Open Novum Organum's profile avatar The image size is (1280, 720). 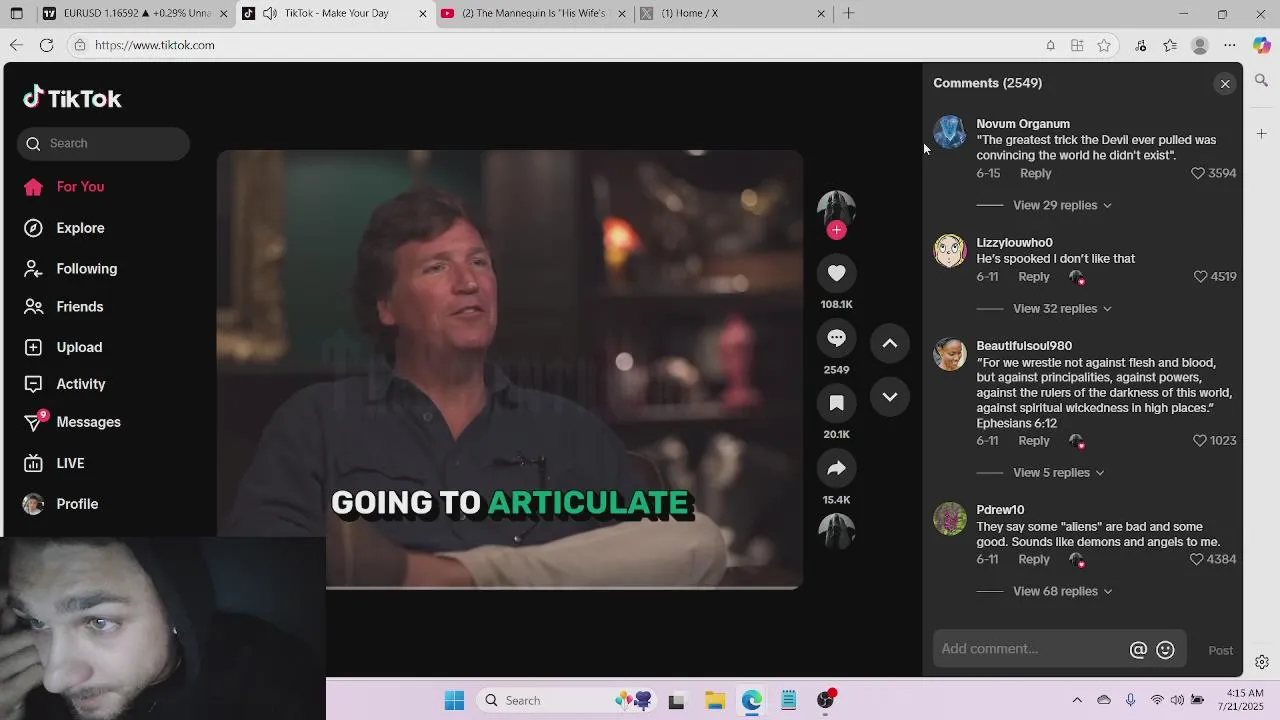point(950,132)
